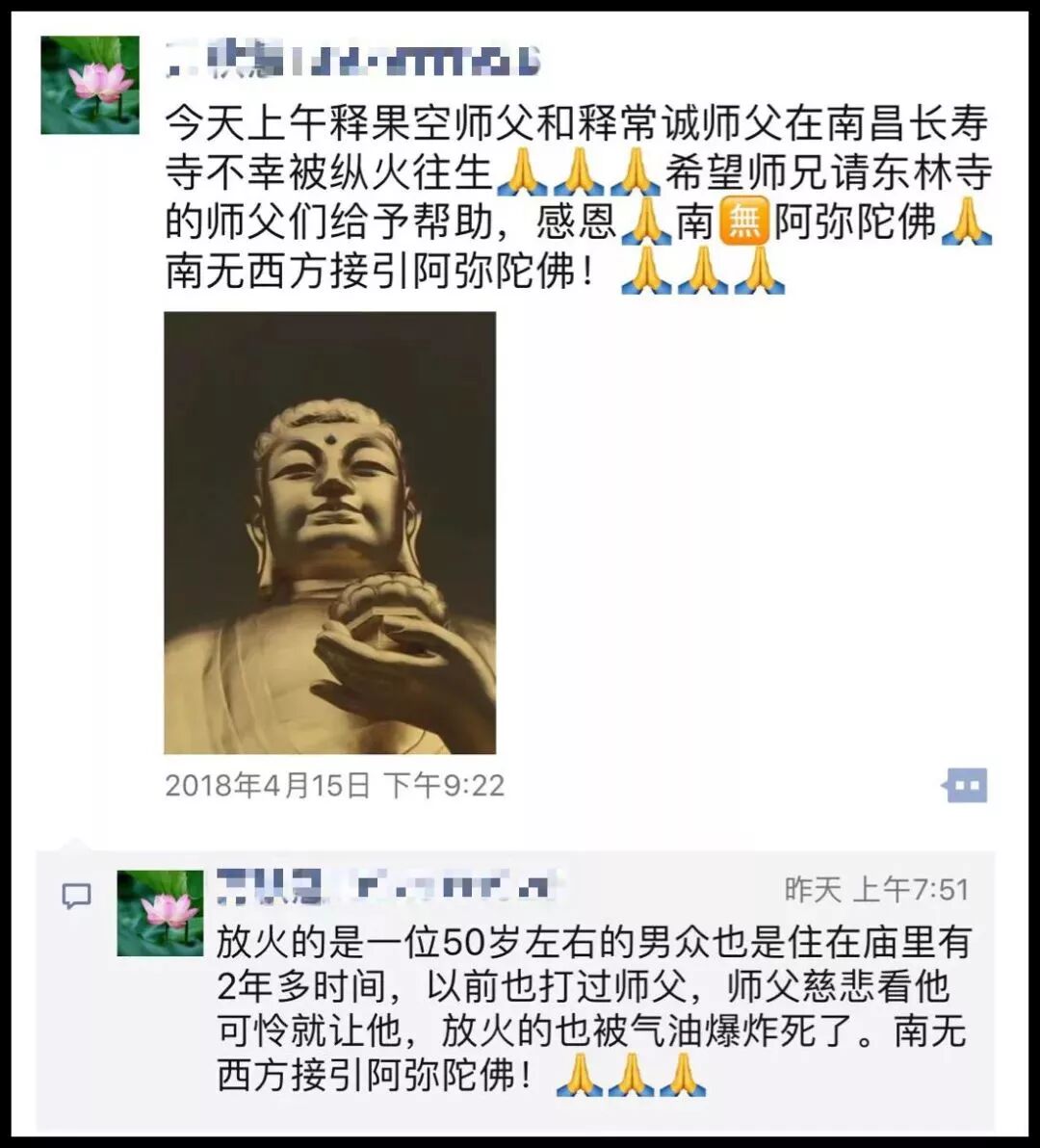Image resolution: width=1040 pixels, height=1148 pixels.
Task: Open the golden Buddha statue photo
Action: pyautogui.click(x=330, y=533)
